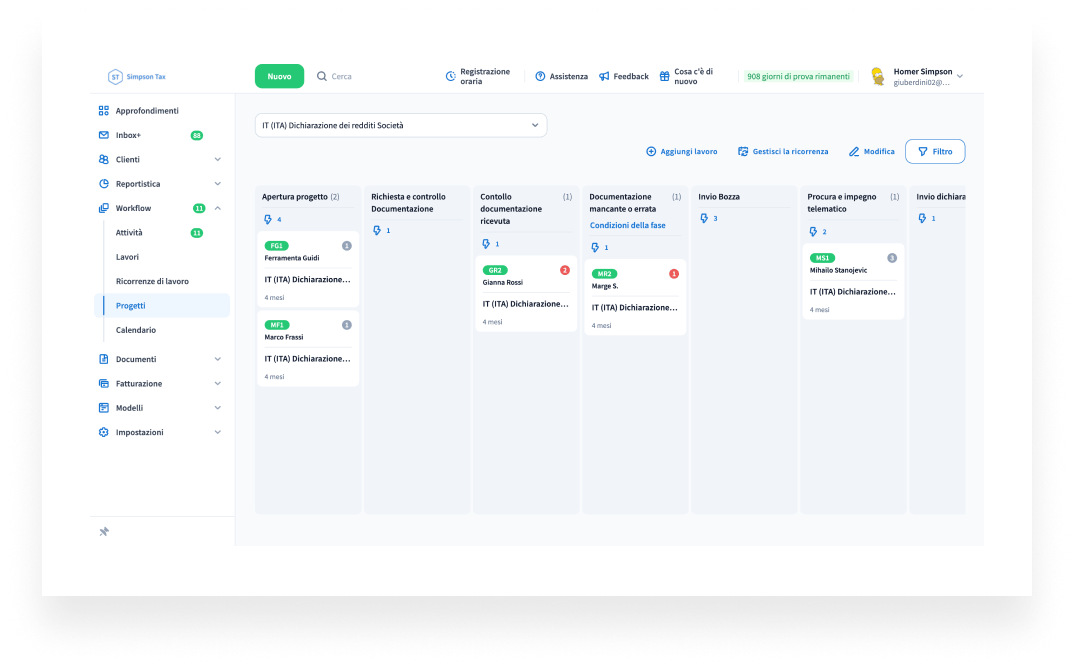
Task: Expand the Impostazioni section chevron
Action: coord(218,433)
